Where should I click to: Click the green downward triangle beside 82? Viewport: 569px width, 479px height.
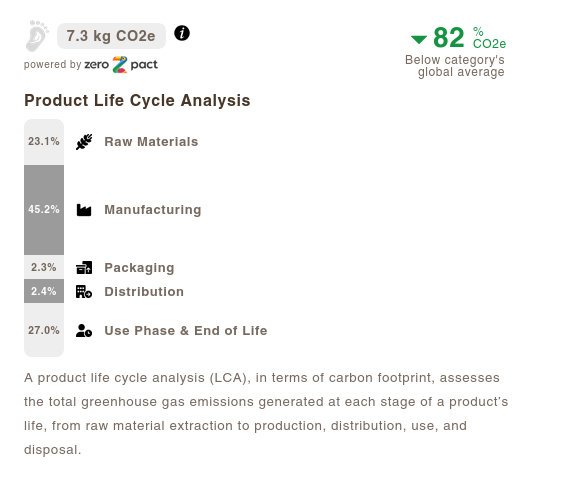tap(419, 40)
